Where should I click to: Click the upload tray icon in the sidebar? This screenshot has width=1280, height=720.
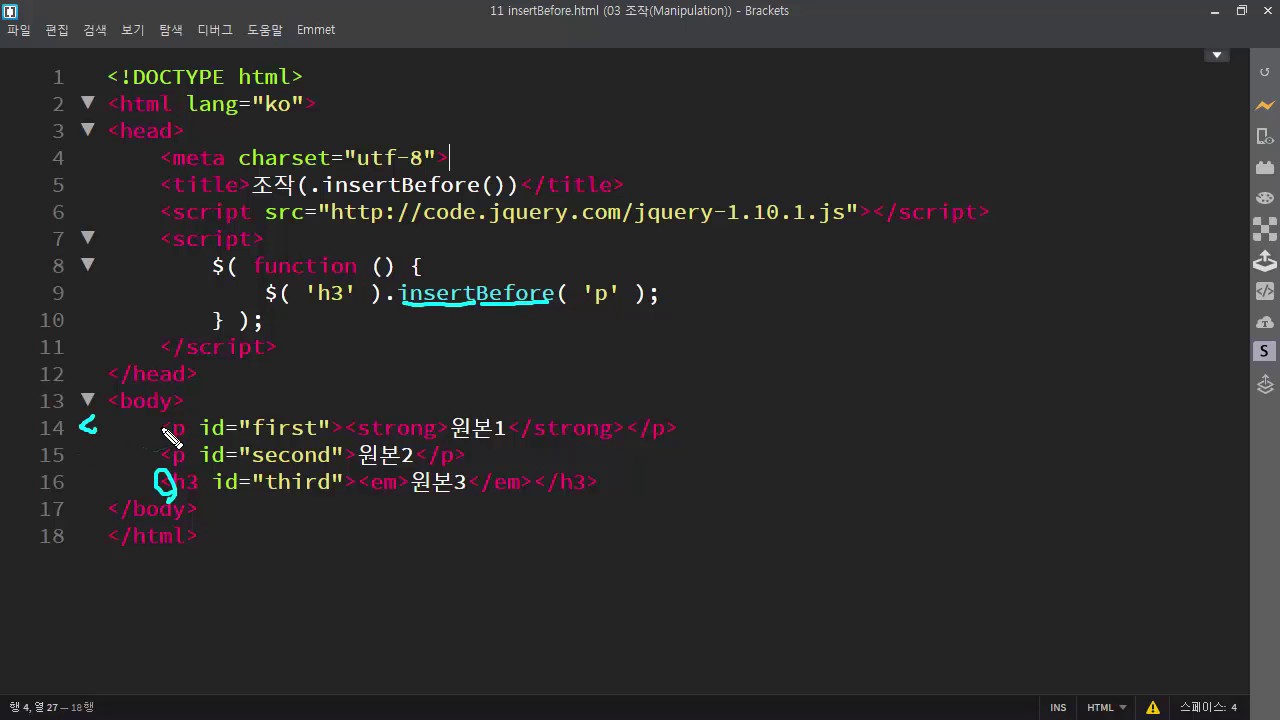(1265, 261)
